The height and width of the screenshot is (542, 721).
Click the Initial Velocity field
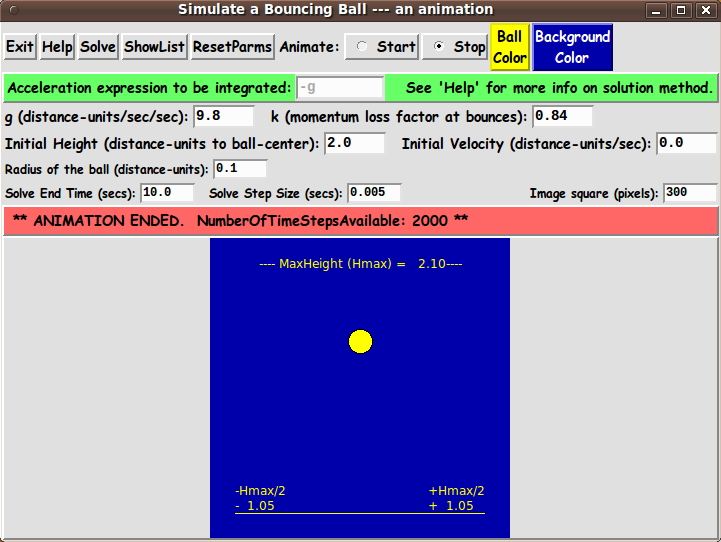[687, 143]
